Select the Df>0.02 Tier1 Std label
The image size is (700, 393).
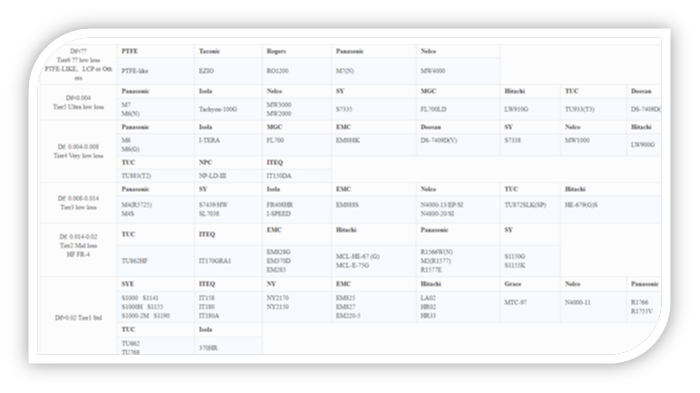78,318
